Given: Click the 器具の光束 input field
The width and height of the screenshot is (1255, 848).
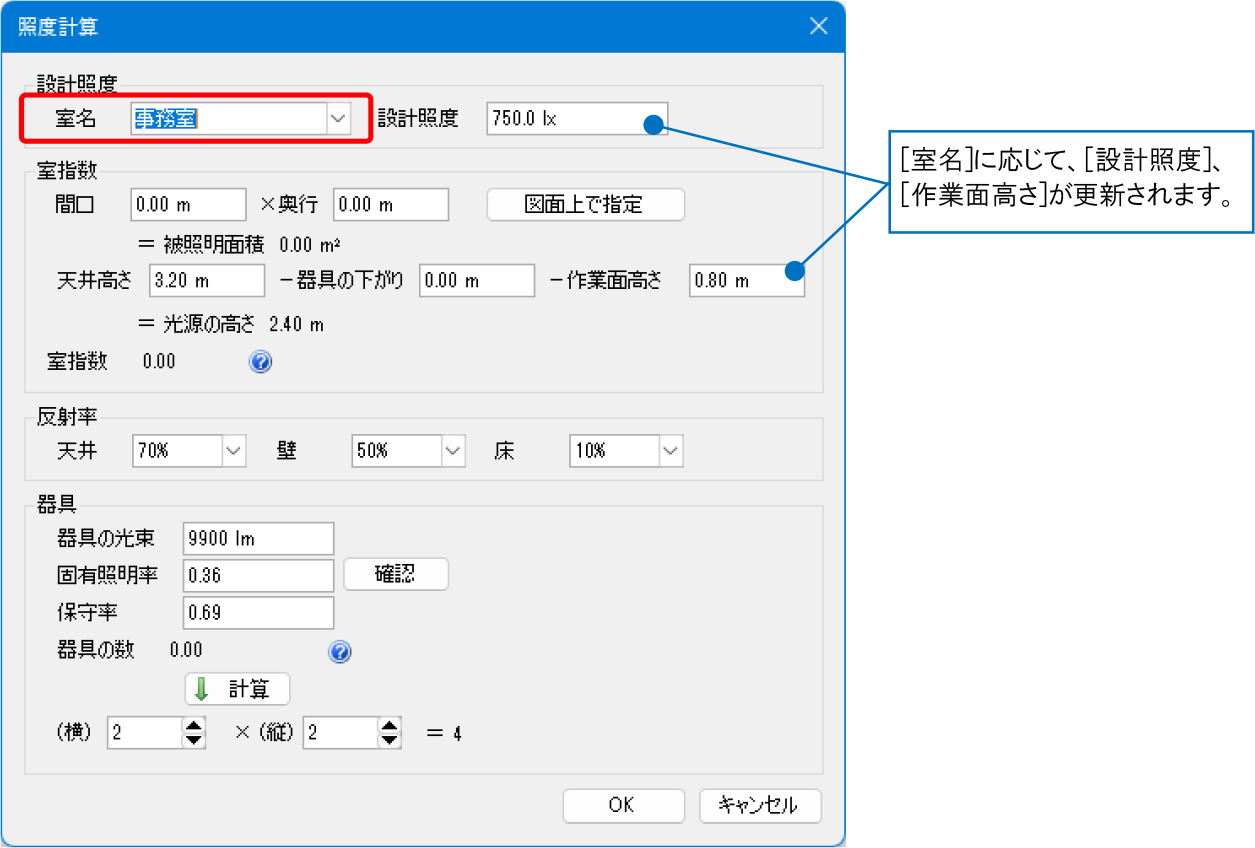Looking at the screenshot, I should (258, 539).
